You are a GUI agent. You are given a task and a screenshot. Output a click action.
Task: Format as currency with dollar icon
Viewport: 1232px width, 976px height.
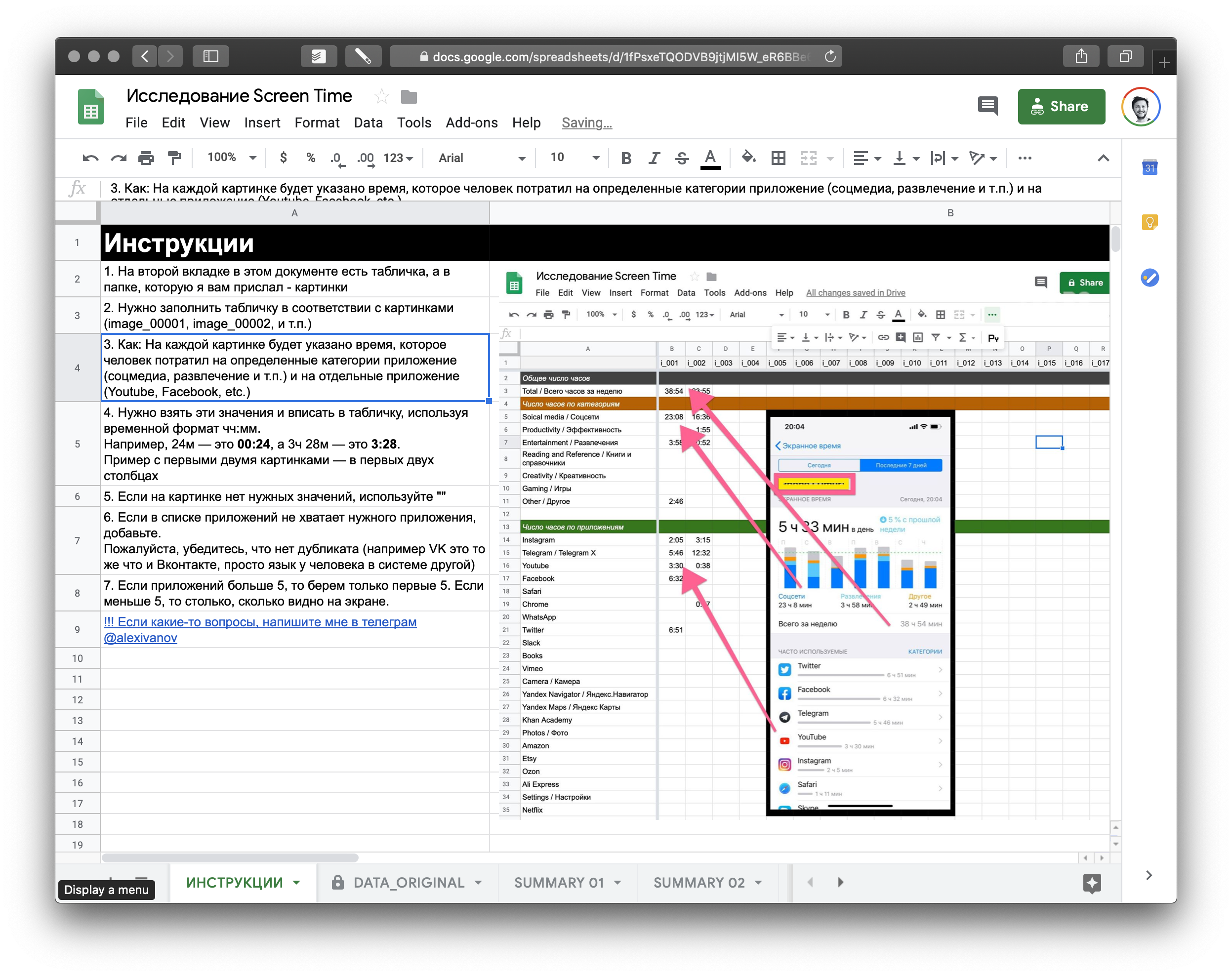coord(283,158)
